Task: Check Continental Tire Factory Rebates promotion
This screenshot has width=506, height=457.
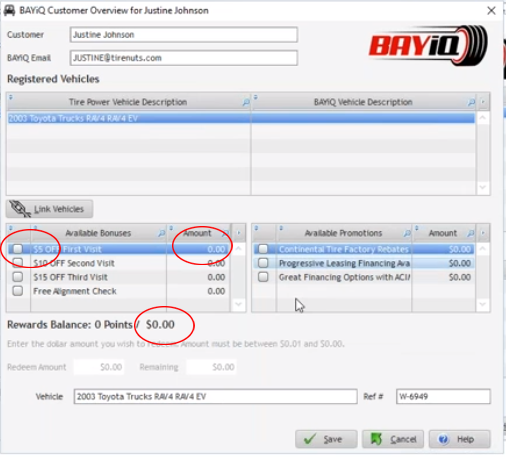Action: (x=263, y=249)
